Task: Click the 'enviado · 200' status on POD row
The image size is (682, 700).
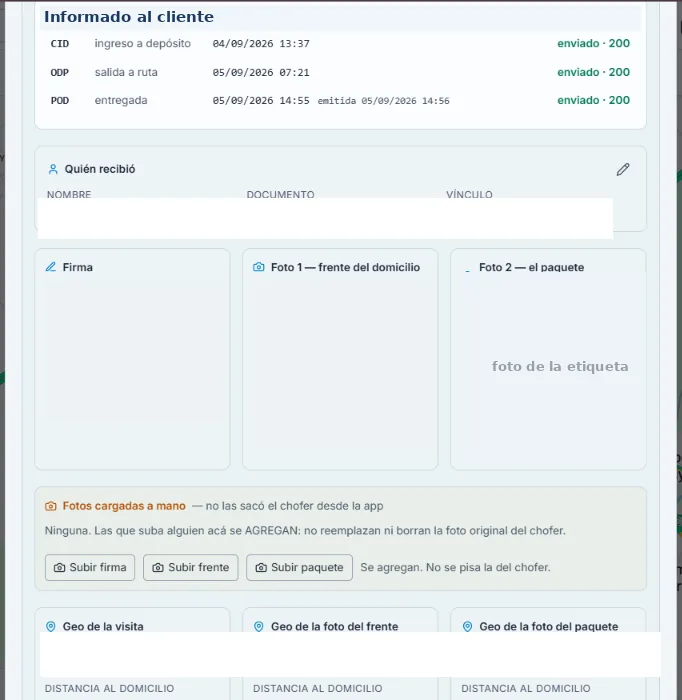Action: click(x=593, y=100)
